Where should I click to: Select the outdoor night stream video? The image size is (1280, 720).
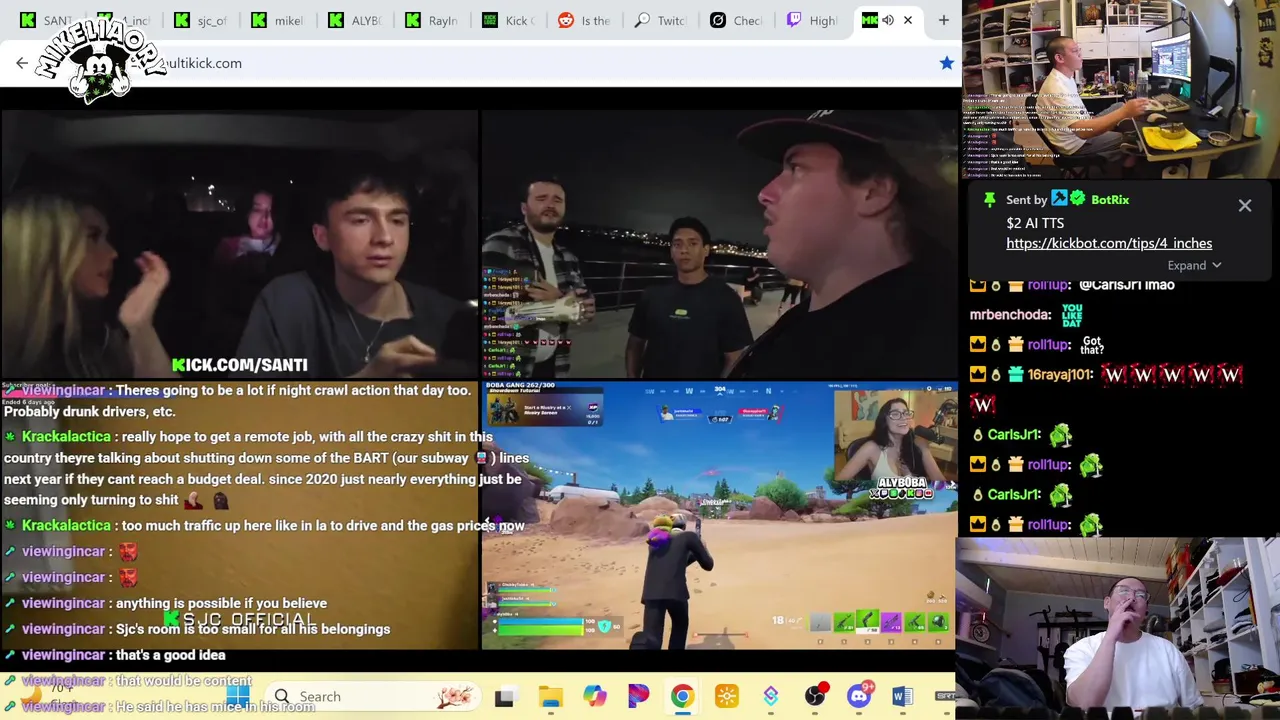pos(720,244)
